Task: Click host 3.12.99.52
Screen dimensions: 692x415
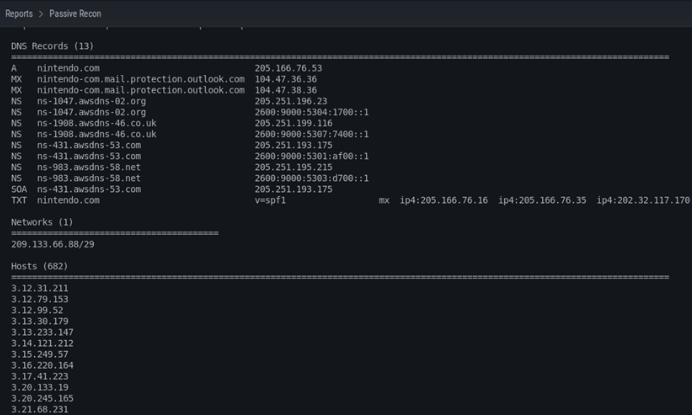Action: point(37,310)
